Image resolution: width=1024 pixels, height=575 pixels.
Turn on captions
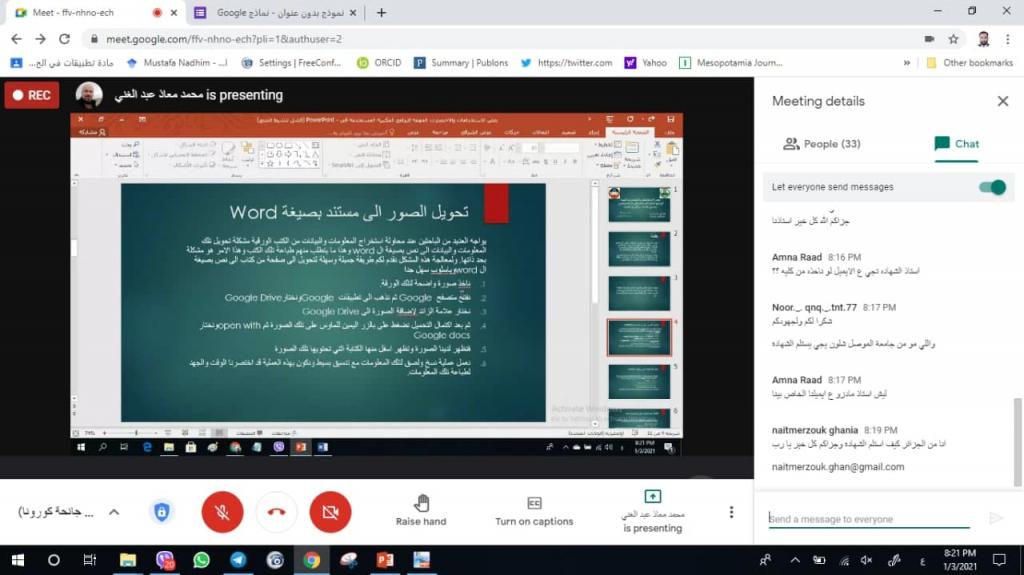[x=534, y=503]
